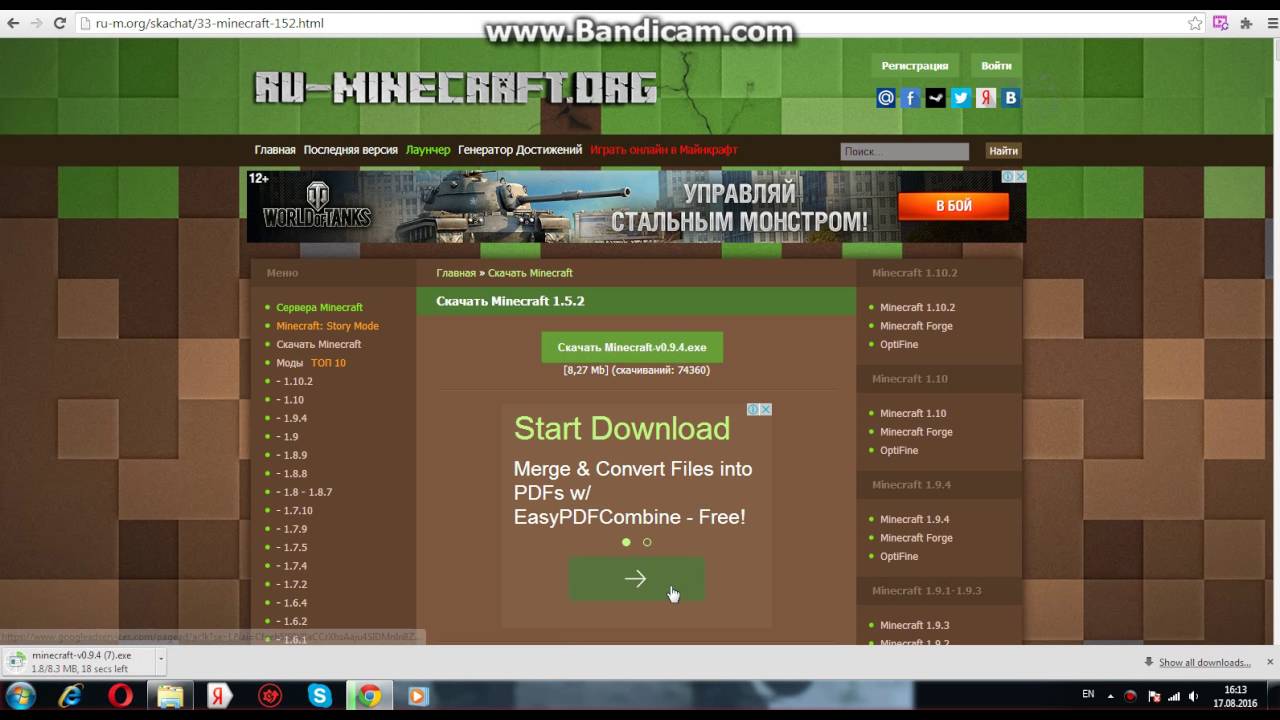
Task: Click the ru-minecraft.org site logo
Action: [x=456, y=88]
